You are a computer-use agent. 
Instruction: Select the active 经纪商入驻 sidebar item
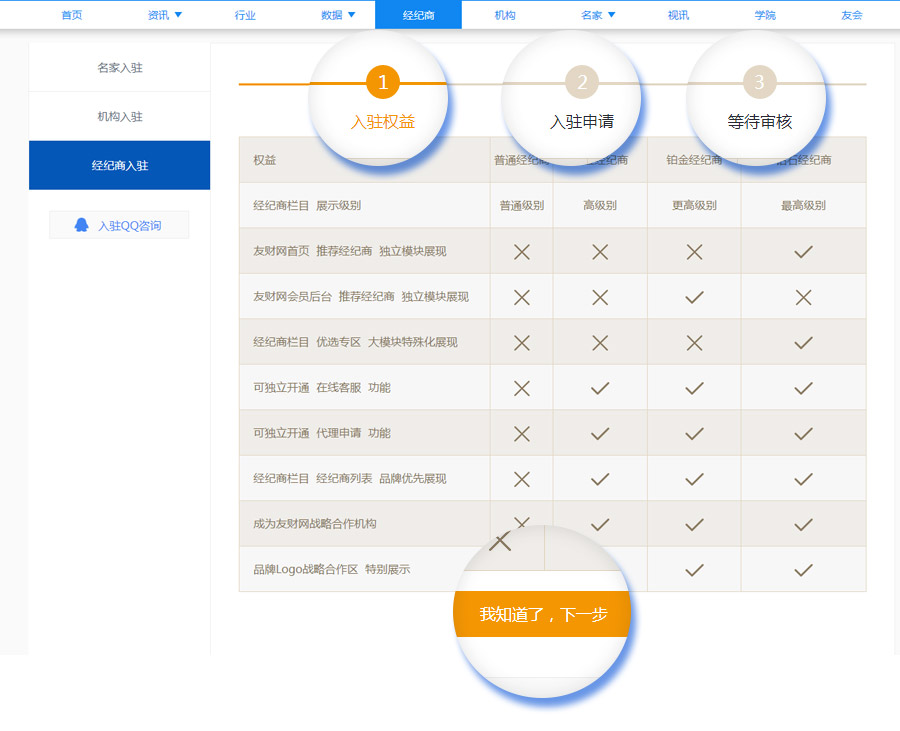[x=120, y=165]
